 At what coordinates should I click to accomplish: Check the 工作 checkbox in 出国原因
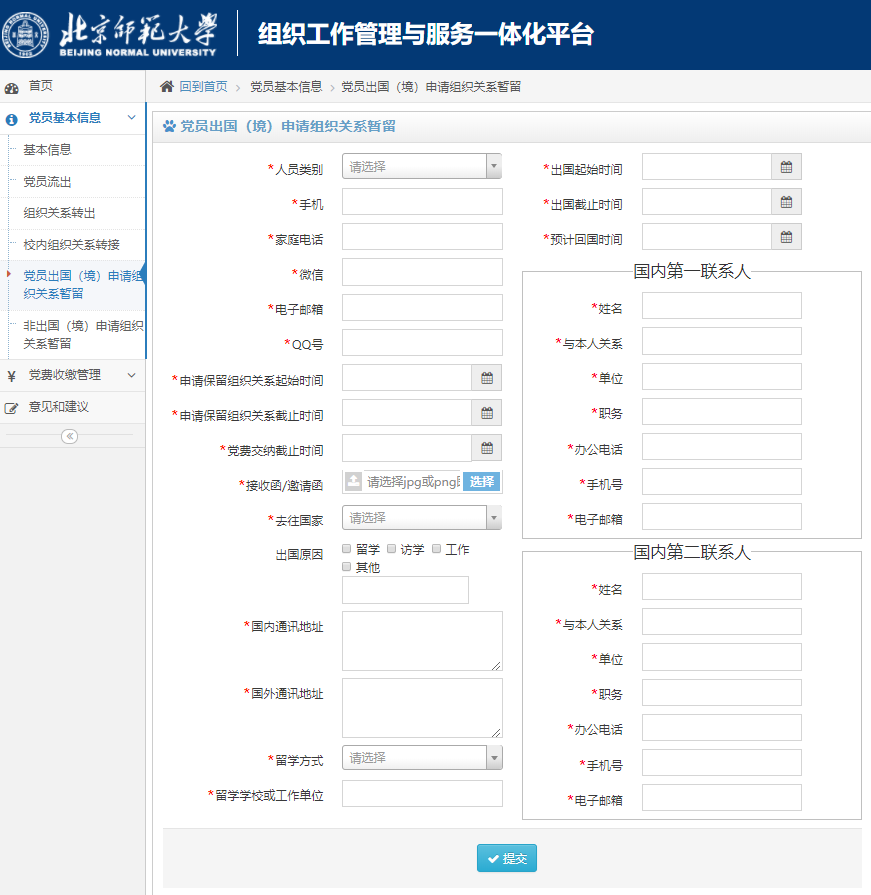pos(436,548)
